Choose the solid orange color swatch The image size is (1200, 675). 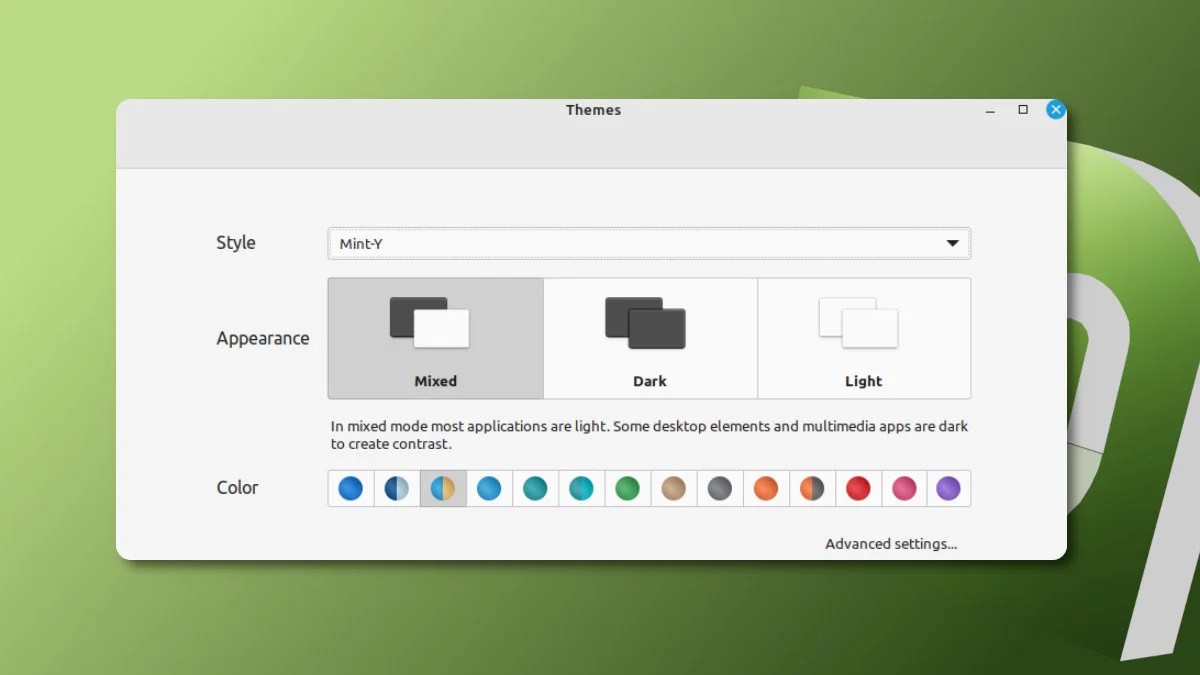[766, 488]
